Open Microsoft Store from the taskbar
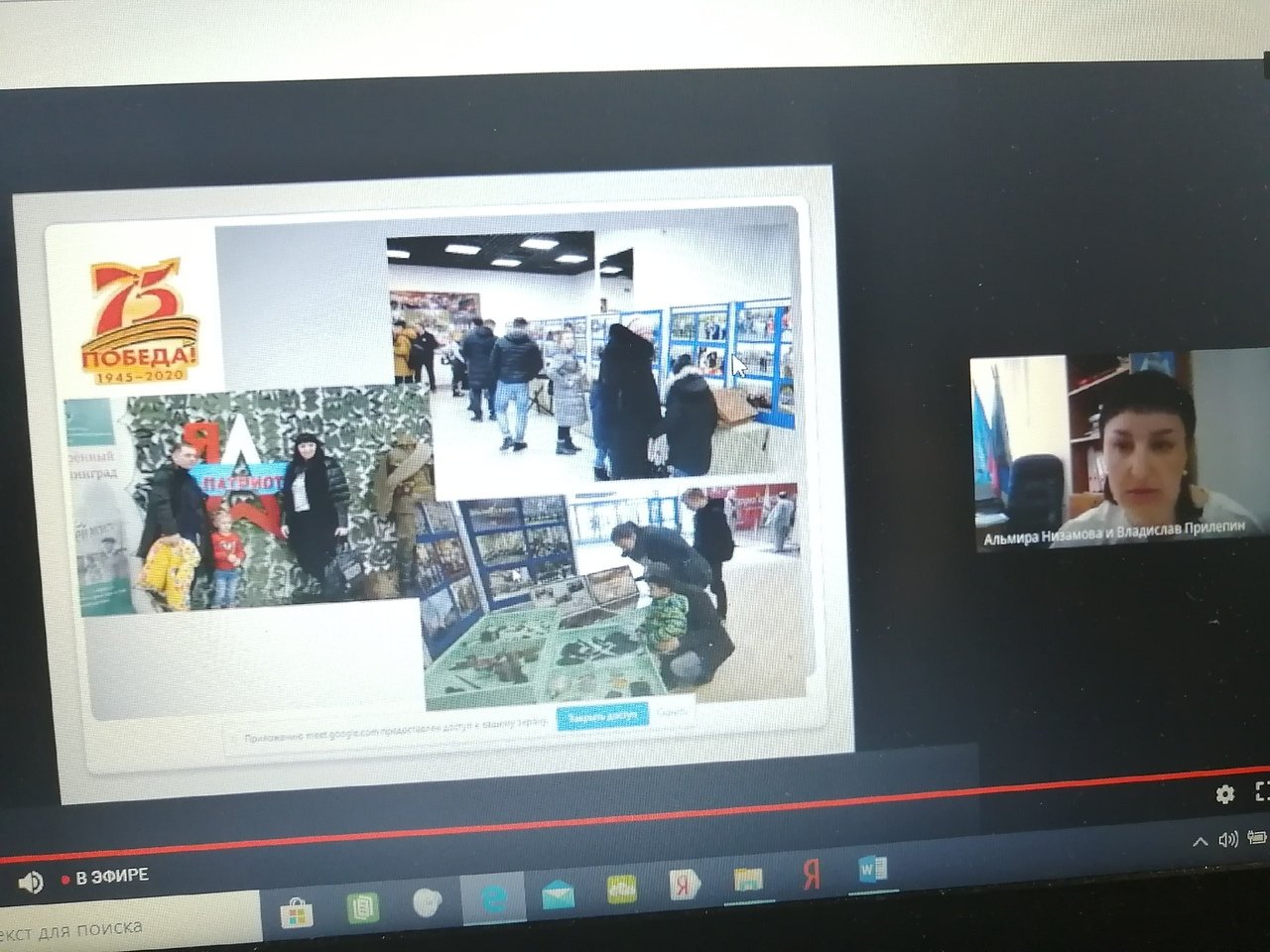1270x952 pixels. click(296, 911)
